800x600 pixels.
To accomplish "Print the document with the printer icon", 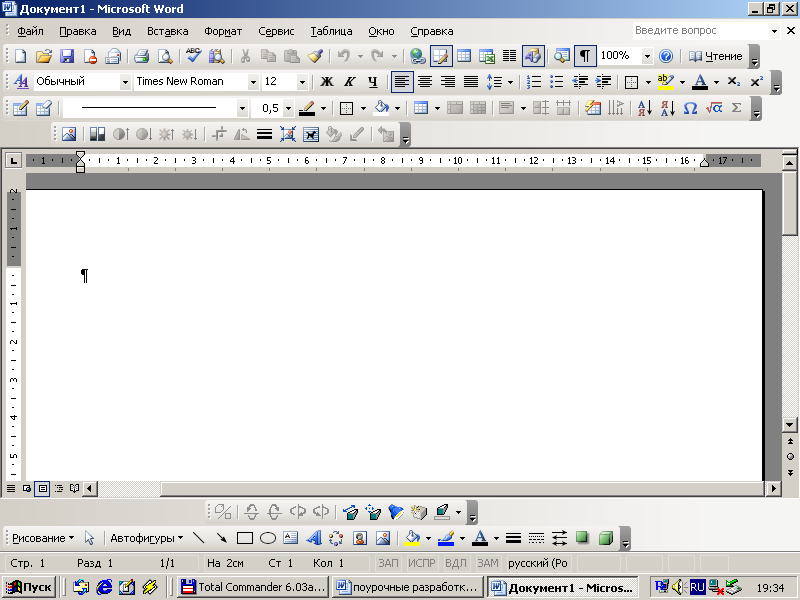I will click(141, 56).
